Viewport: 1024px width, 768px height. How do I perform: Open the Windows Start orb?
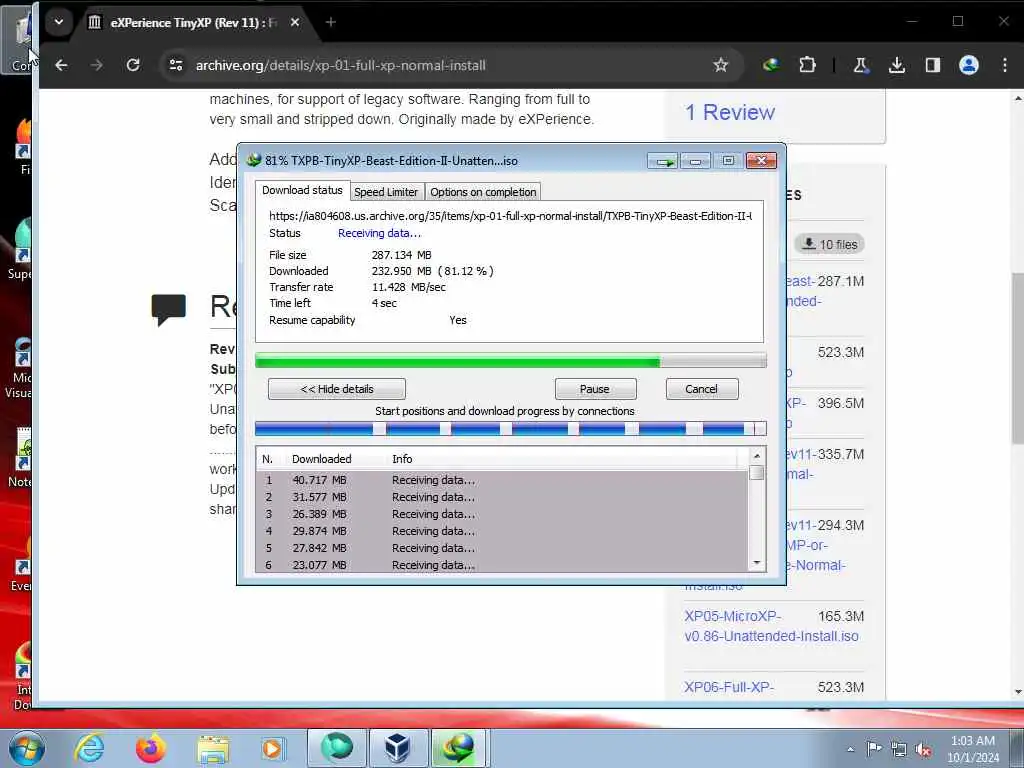pyautogui.click(x=27, y=748)
